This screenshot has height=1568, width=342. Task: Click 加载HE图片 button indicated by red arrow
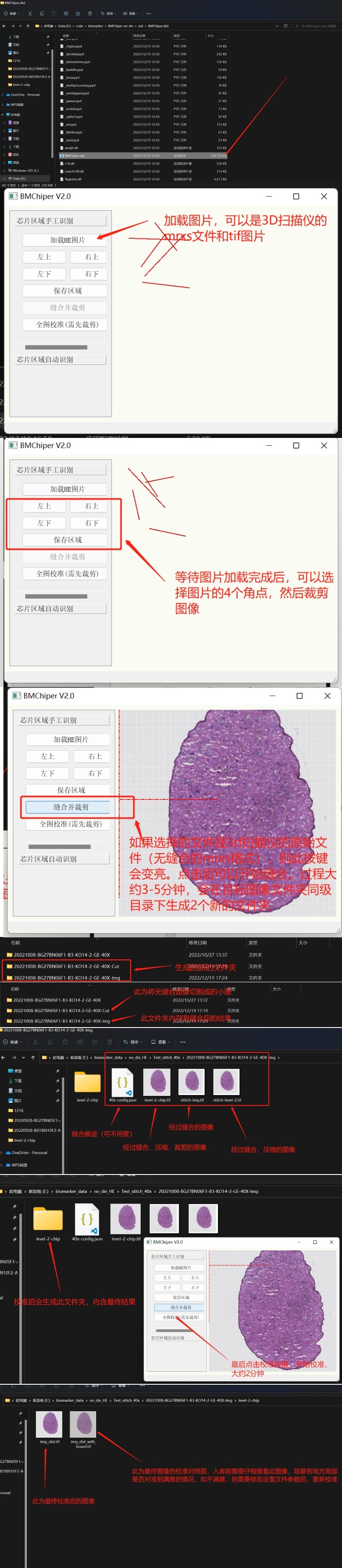pos(67,240)
